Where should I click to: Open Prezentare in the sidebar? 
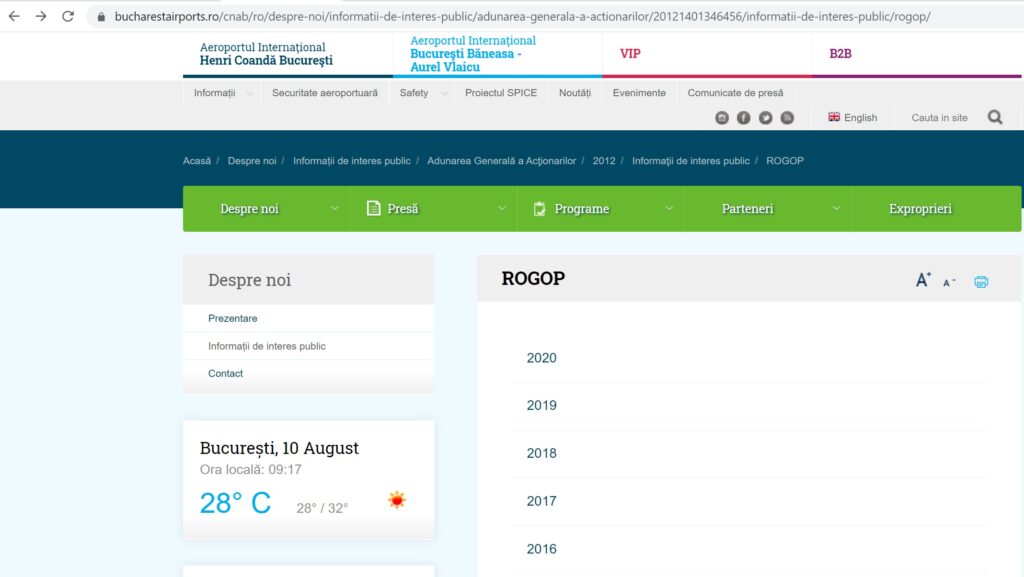232,319
